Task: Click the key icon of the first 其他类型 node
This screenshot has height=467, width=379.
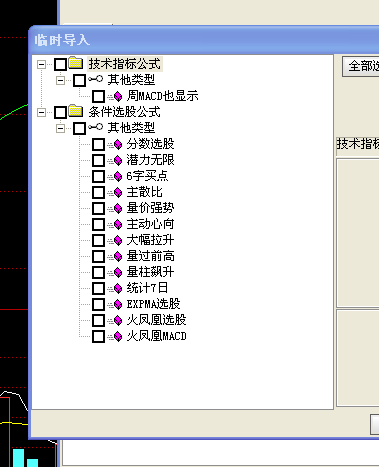Action: [95, 79]
